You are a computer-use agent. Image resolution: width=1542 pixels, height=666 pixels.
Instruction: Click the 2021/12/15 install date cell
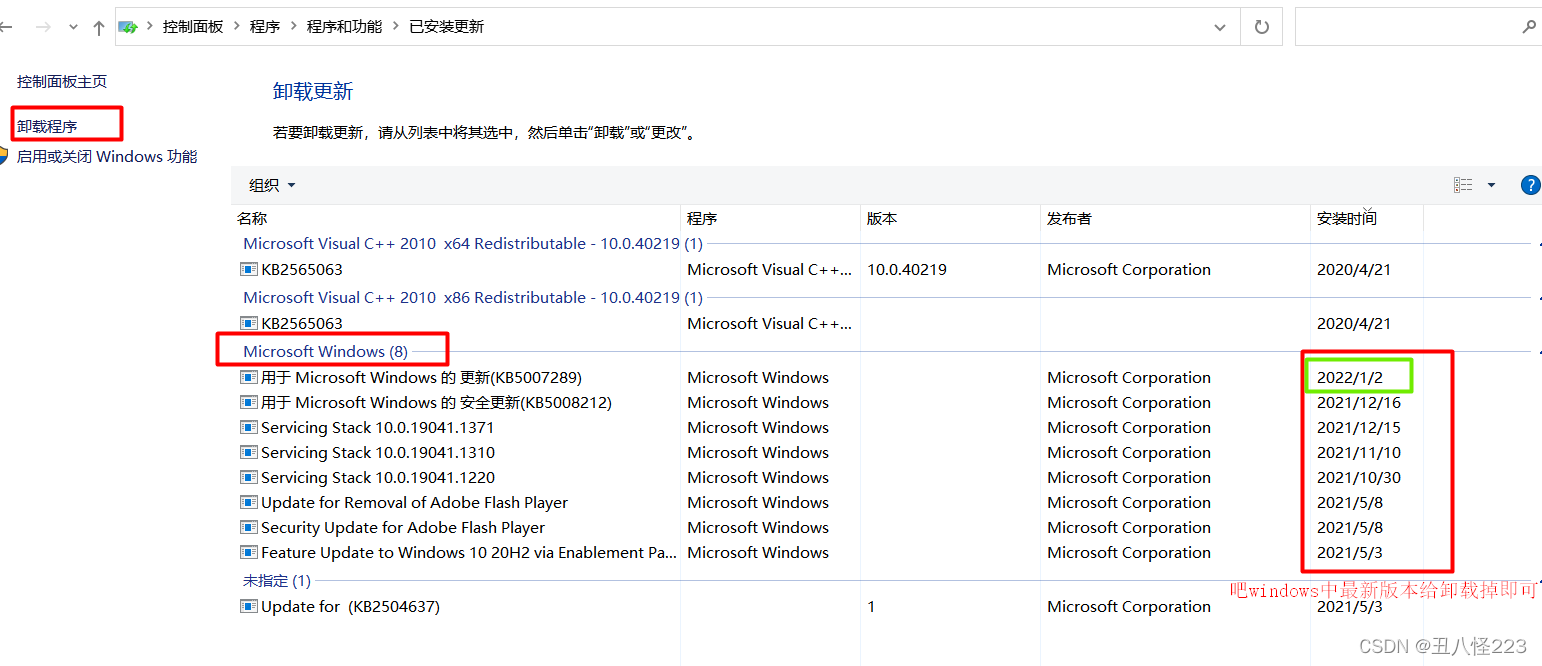[1359, 427]
